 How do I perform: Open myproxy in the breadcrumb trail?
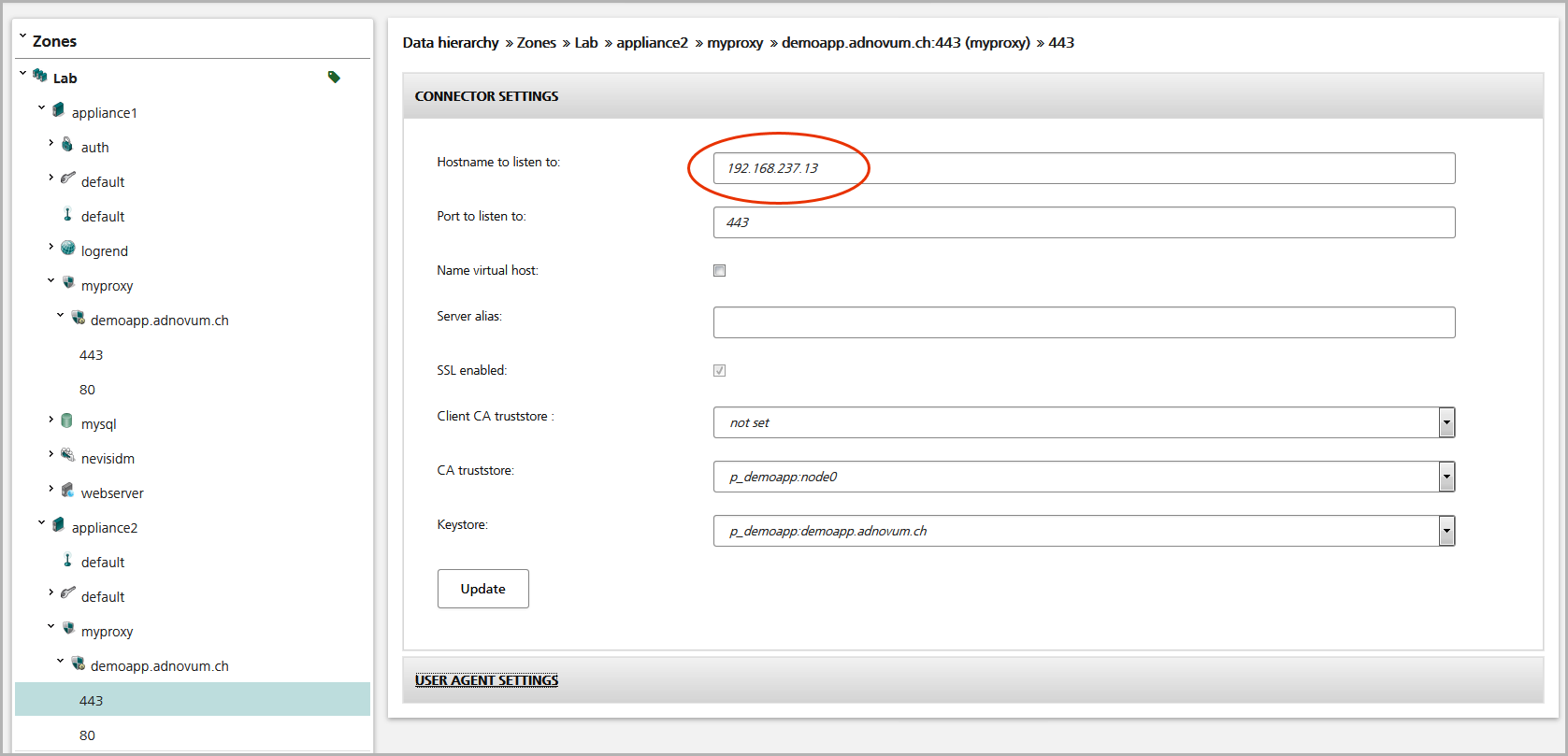735,43
